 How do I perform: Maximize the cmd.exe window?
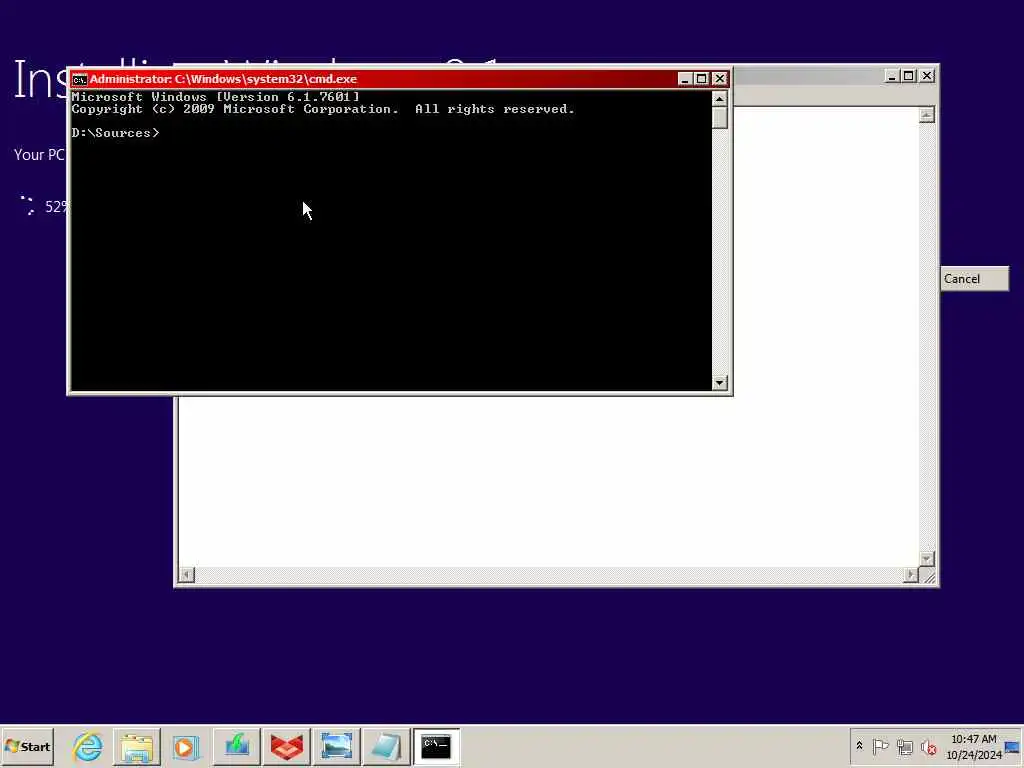tap(701, 78)
